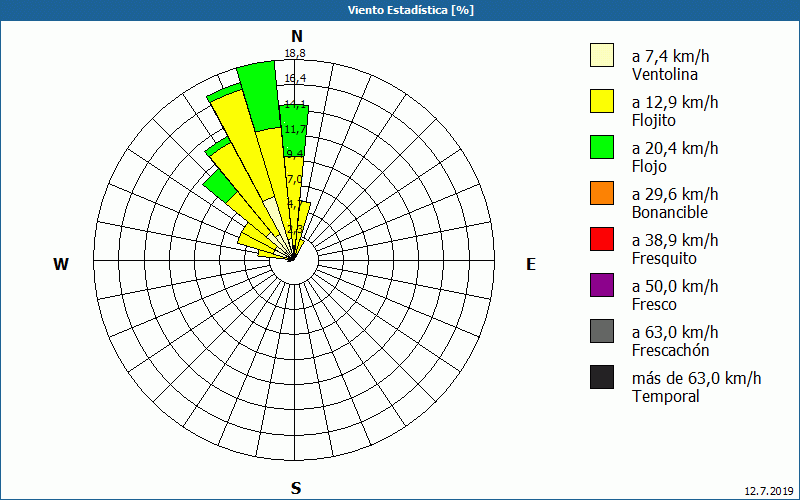This screenshot has height=500, width=800.
Task: Click the 'a 50,0 km/h' legend text
Action: (x=675, y=286)
